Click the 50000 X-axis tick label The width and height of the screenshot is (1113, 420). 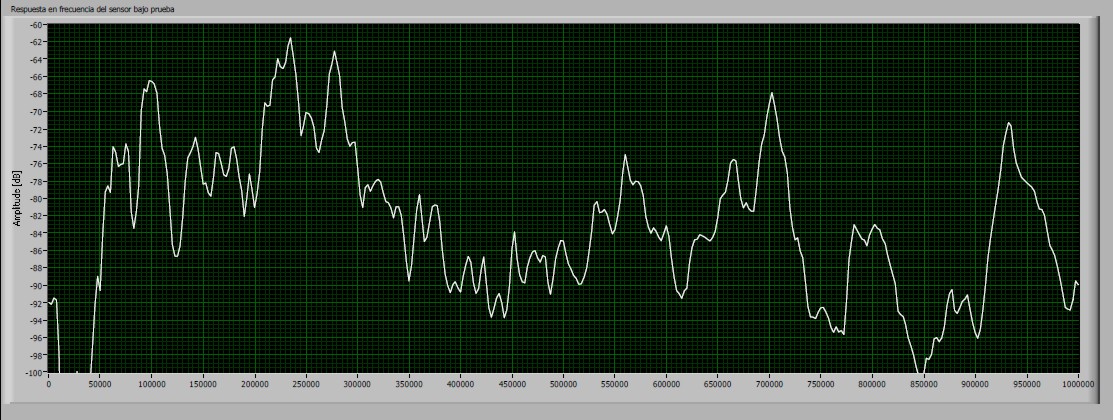pos(99,384)
